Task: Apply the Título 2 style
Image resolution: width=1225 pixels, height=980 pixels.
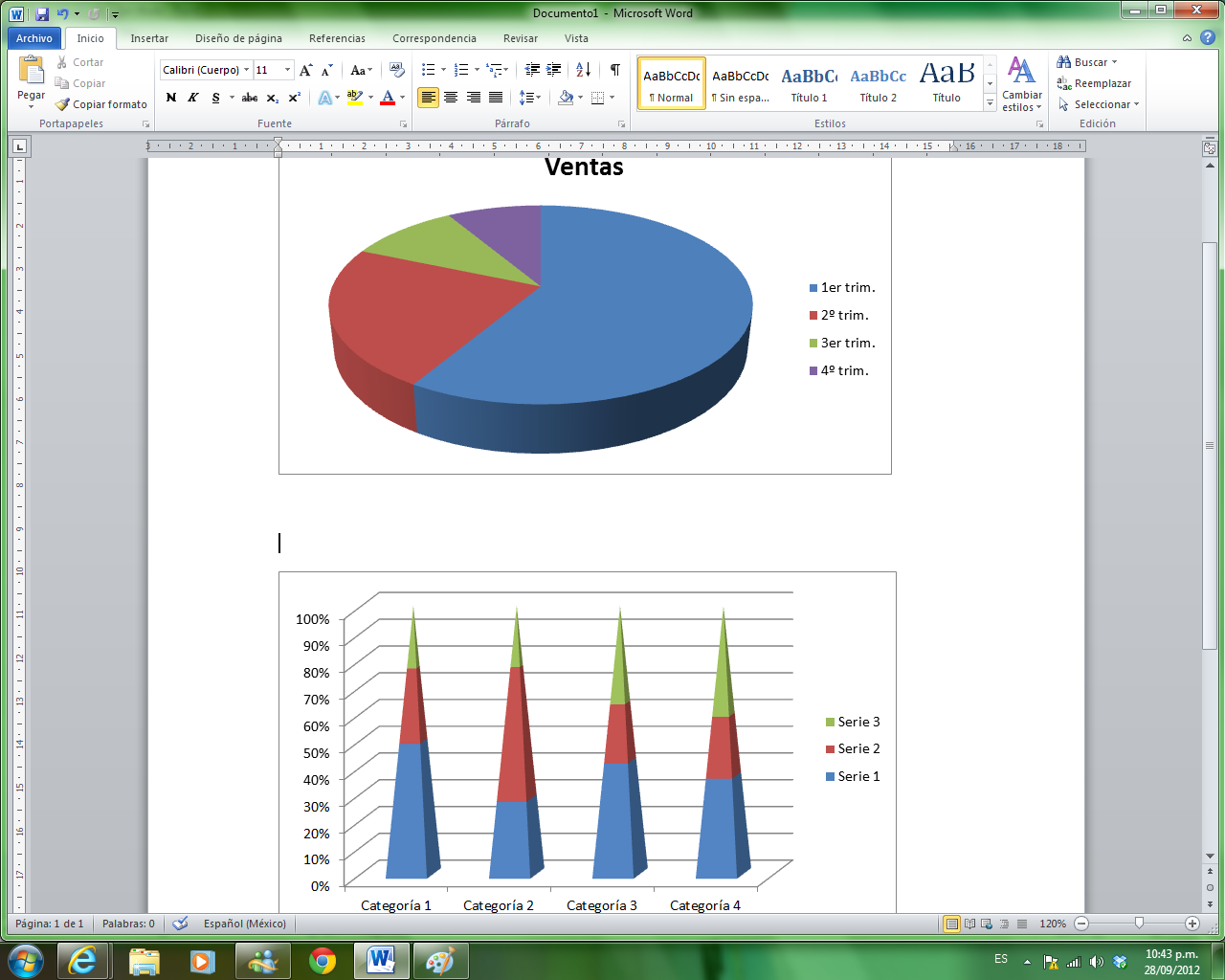Action: (879, 83)
